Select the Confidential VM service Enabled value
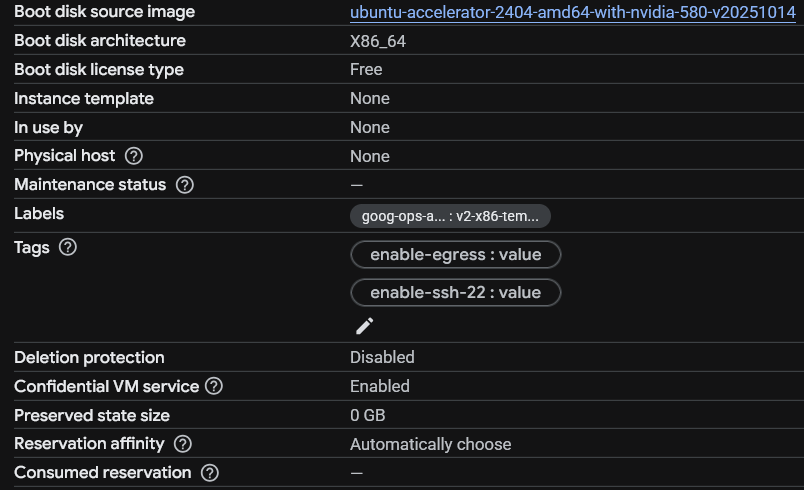The image size is (804, 490). point(380,386)
